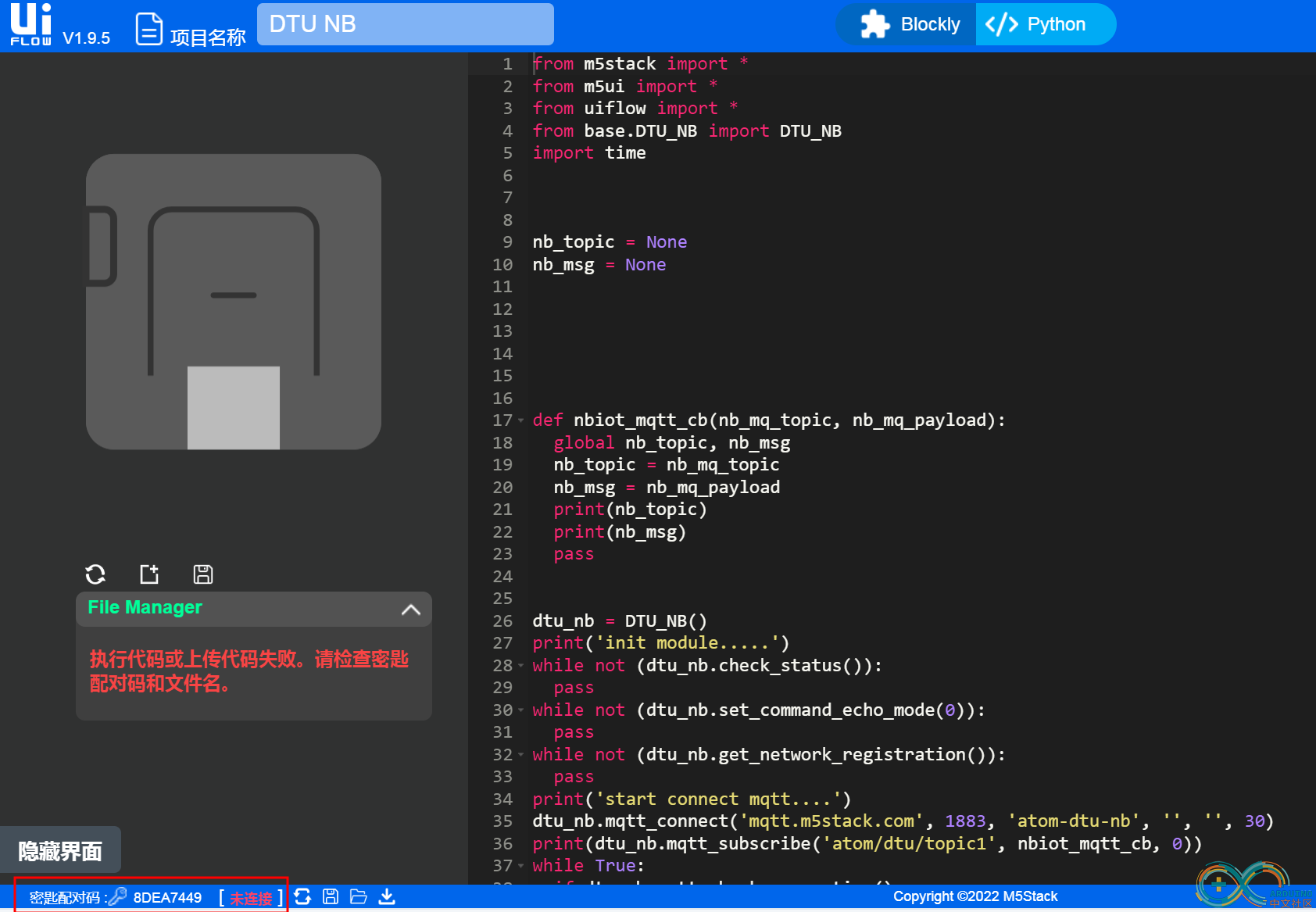Click line 9 'nb_topic = None'
Viewport: 1316px width, 912px height.
[x=610, y=242]
